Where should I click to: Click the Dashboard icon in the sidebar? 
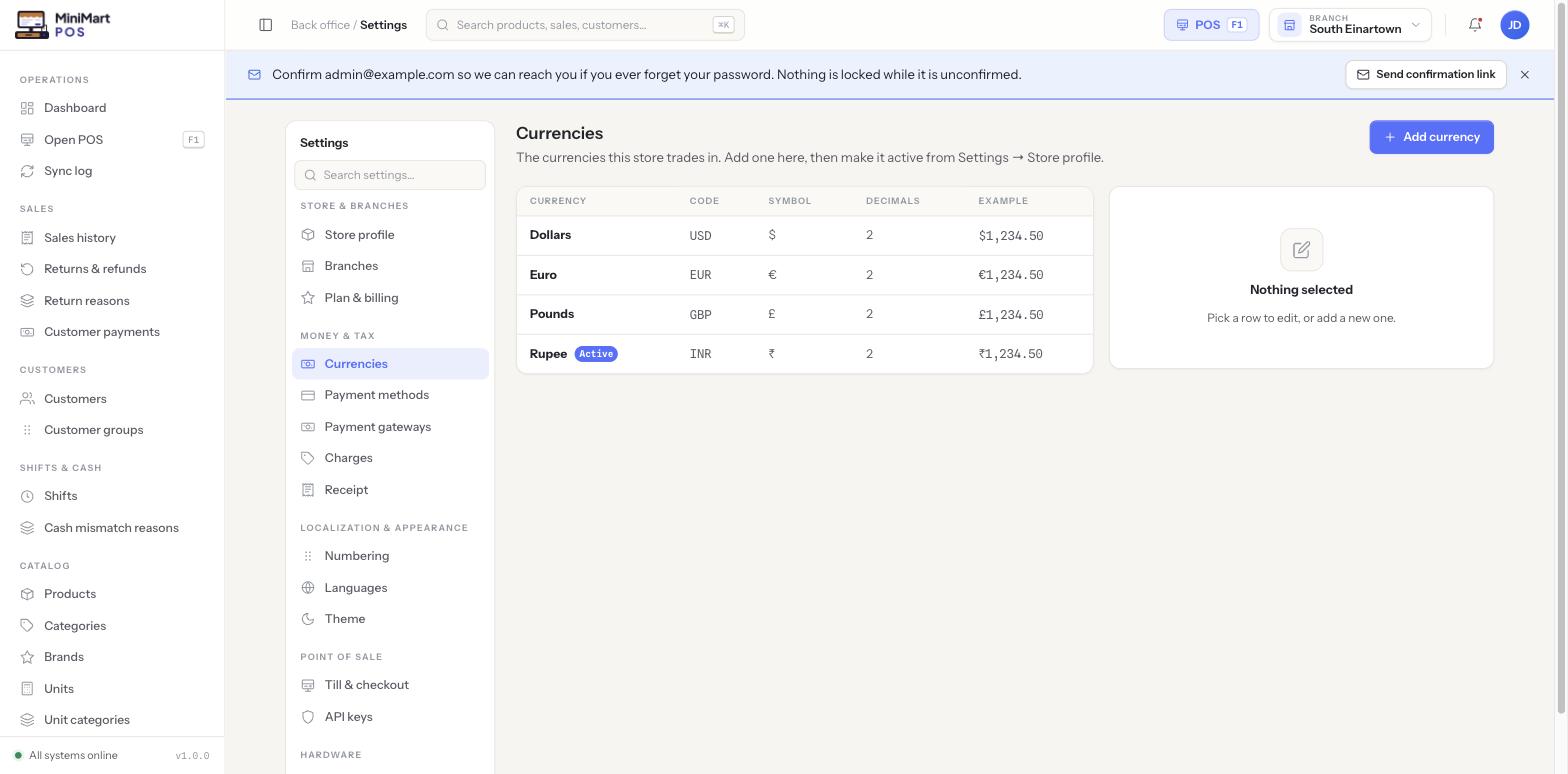point(27,108)
